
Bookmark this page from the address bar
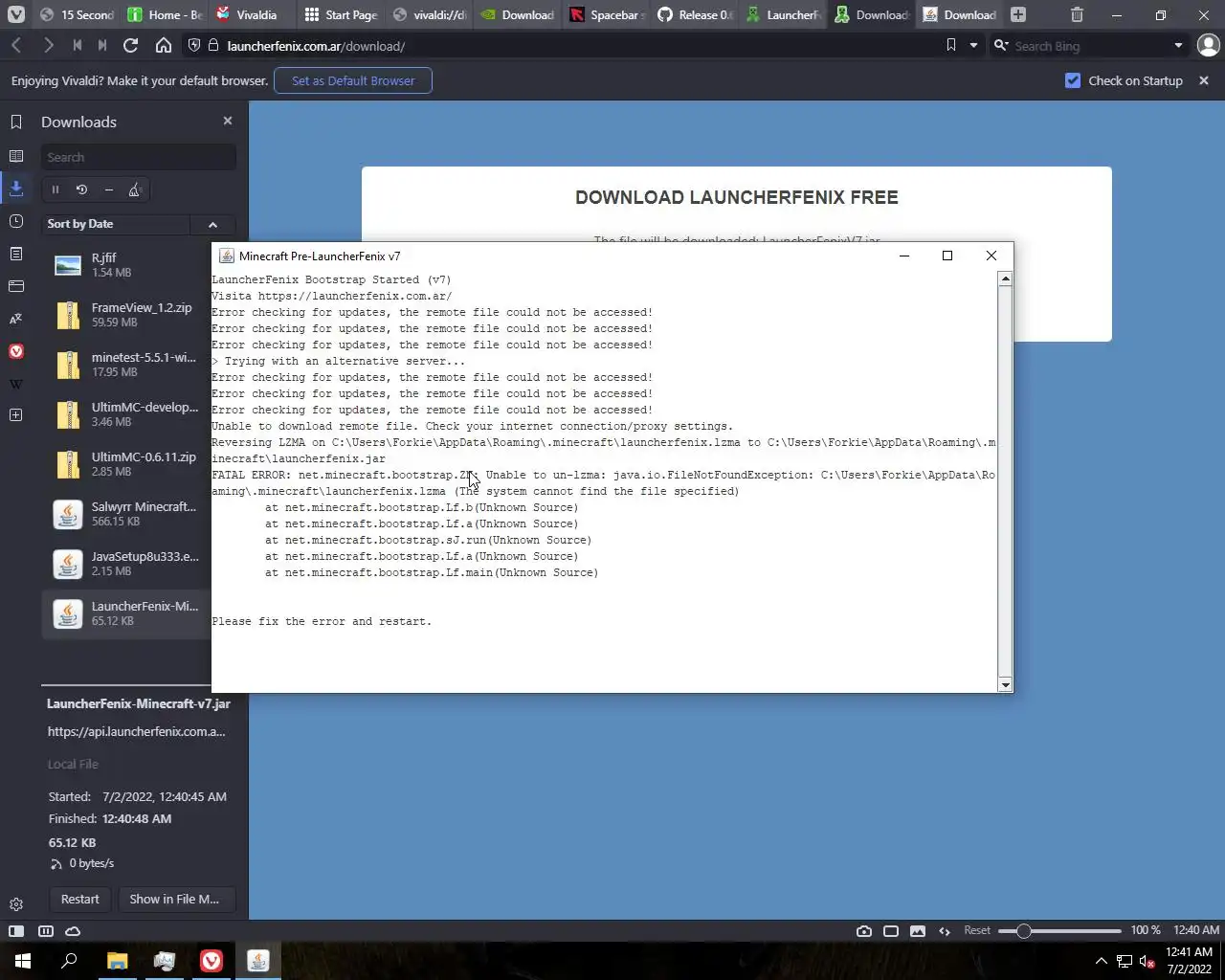tap(950, 45)
